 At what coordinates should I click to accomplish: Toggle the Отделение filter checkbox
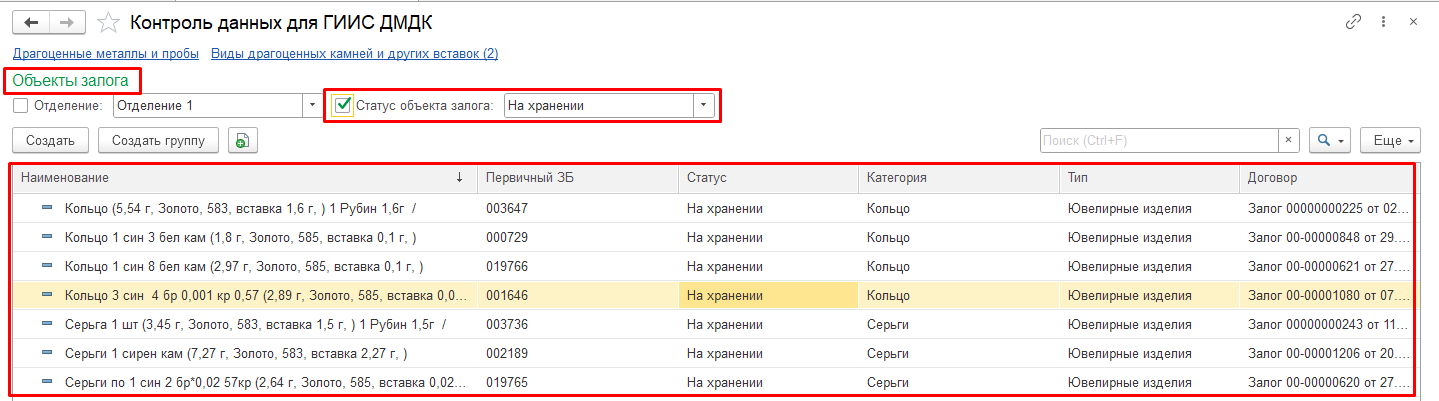(x=21, y=105)
